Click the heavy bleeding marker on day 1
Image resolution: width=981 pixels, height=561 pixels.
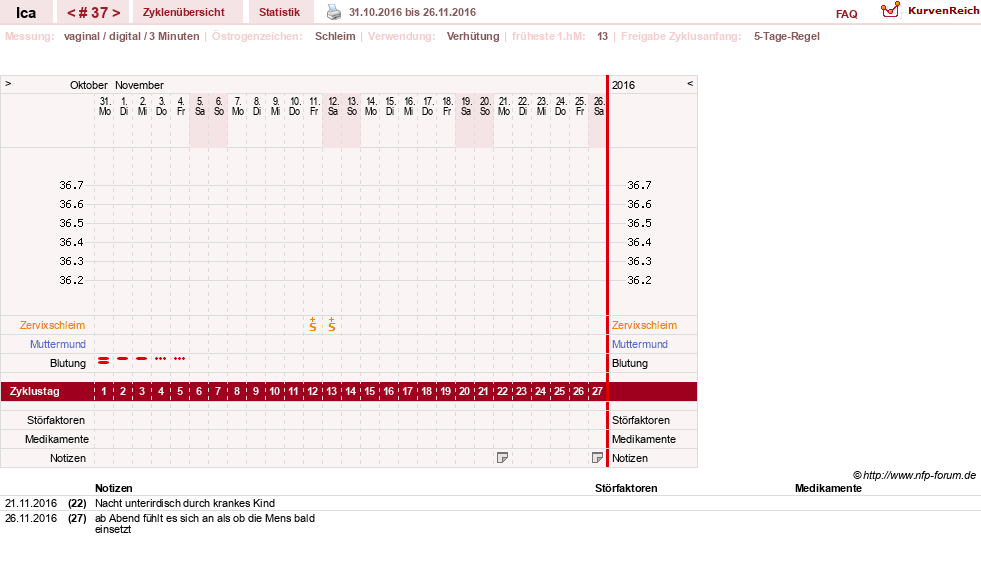click(104, 360)
